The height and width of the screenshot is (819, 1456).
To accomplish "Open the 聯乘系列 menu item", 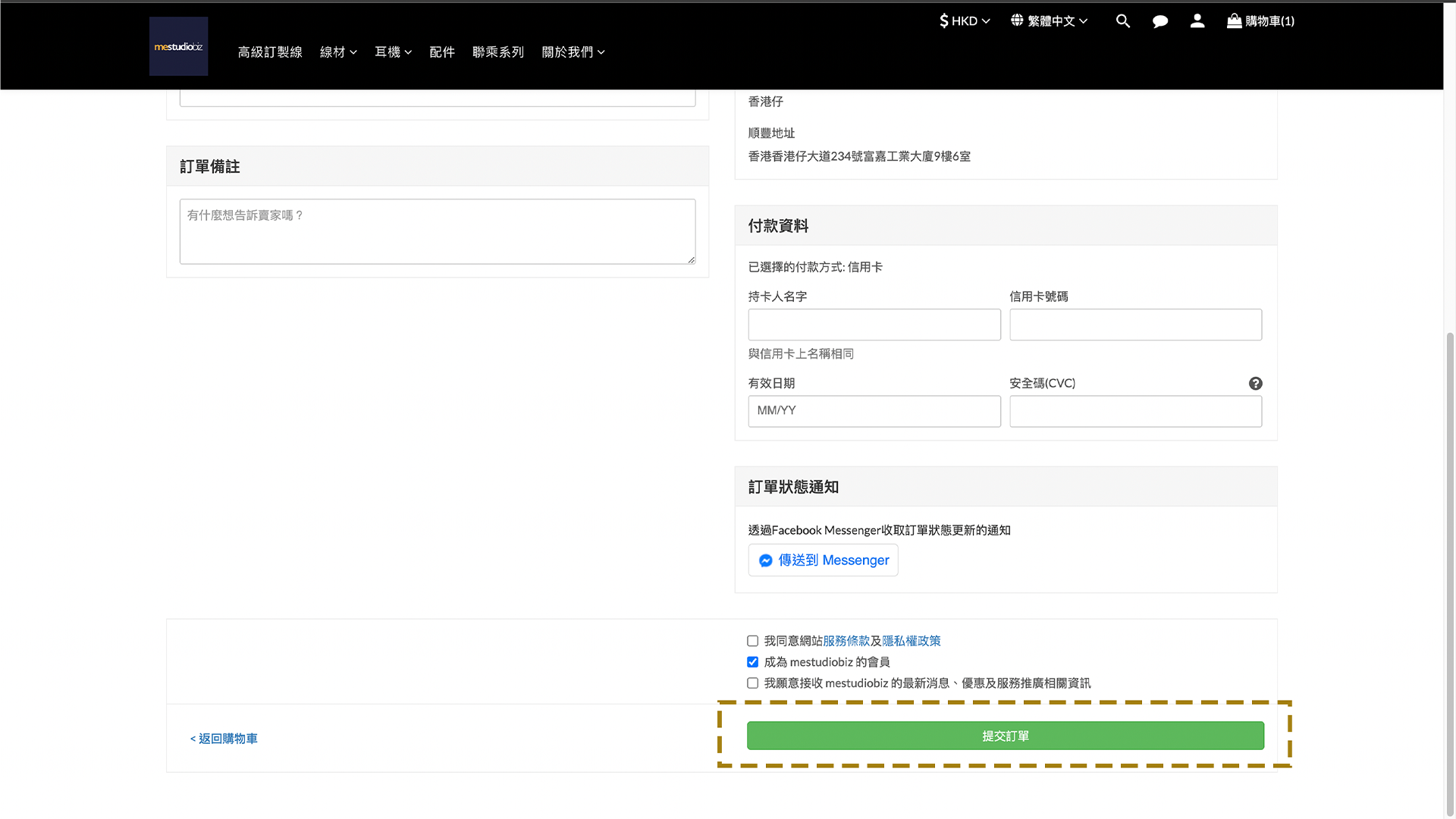I will coord(498,52).
